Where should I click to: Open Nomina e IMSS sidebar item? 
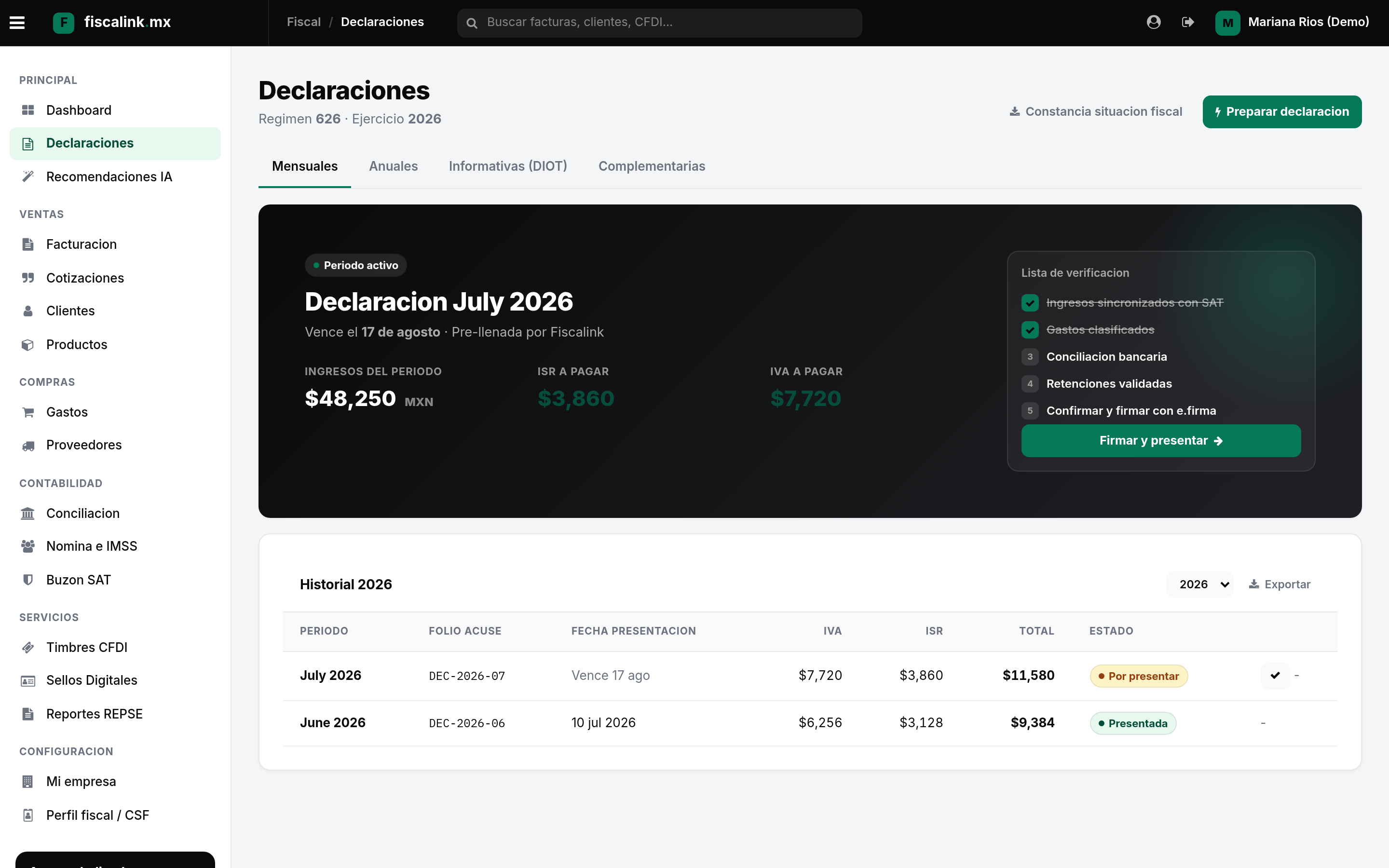click(x=115, y=546)
